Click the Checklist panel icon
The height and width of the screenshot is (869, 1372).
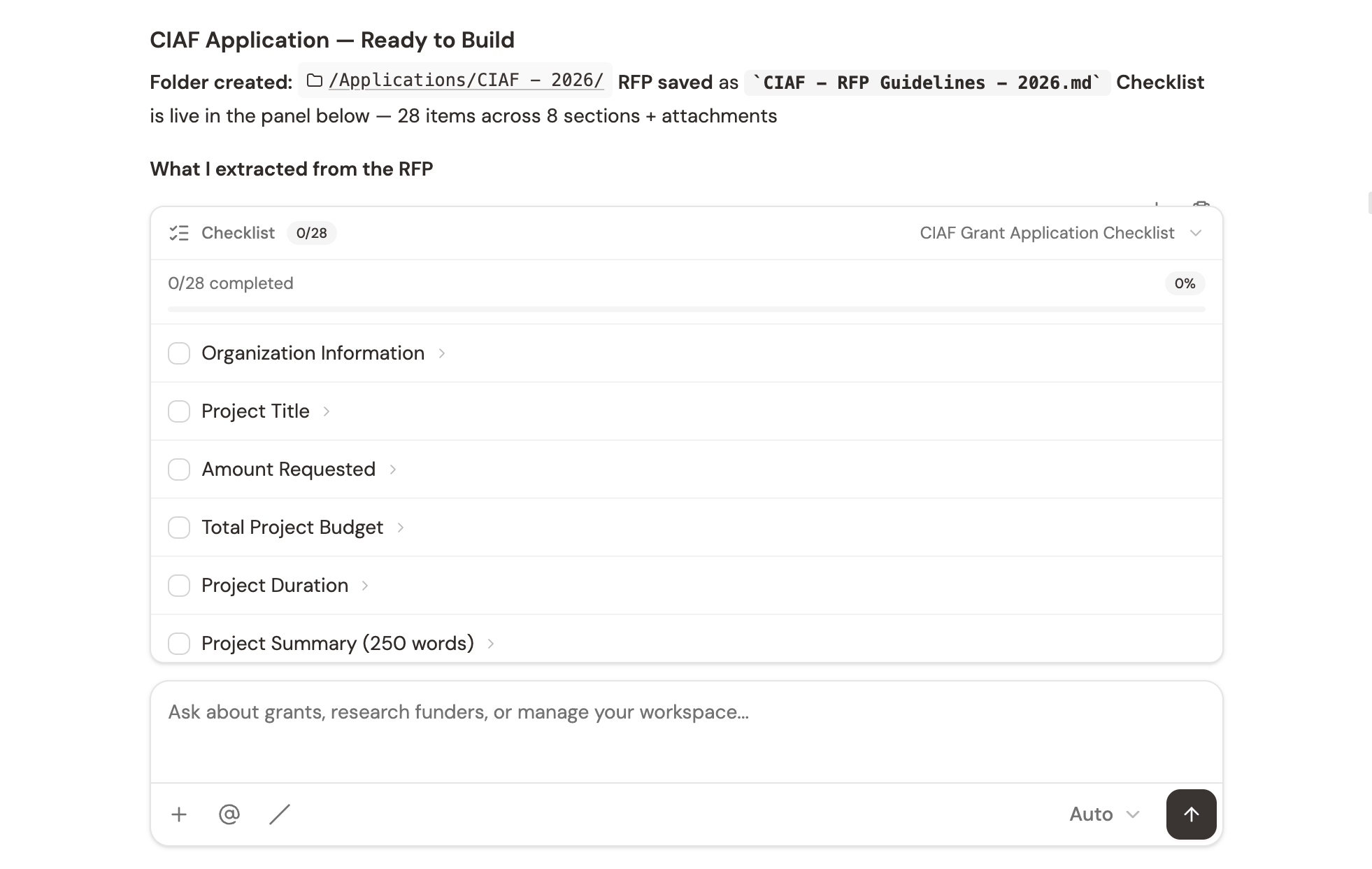coord(179,233)
